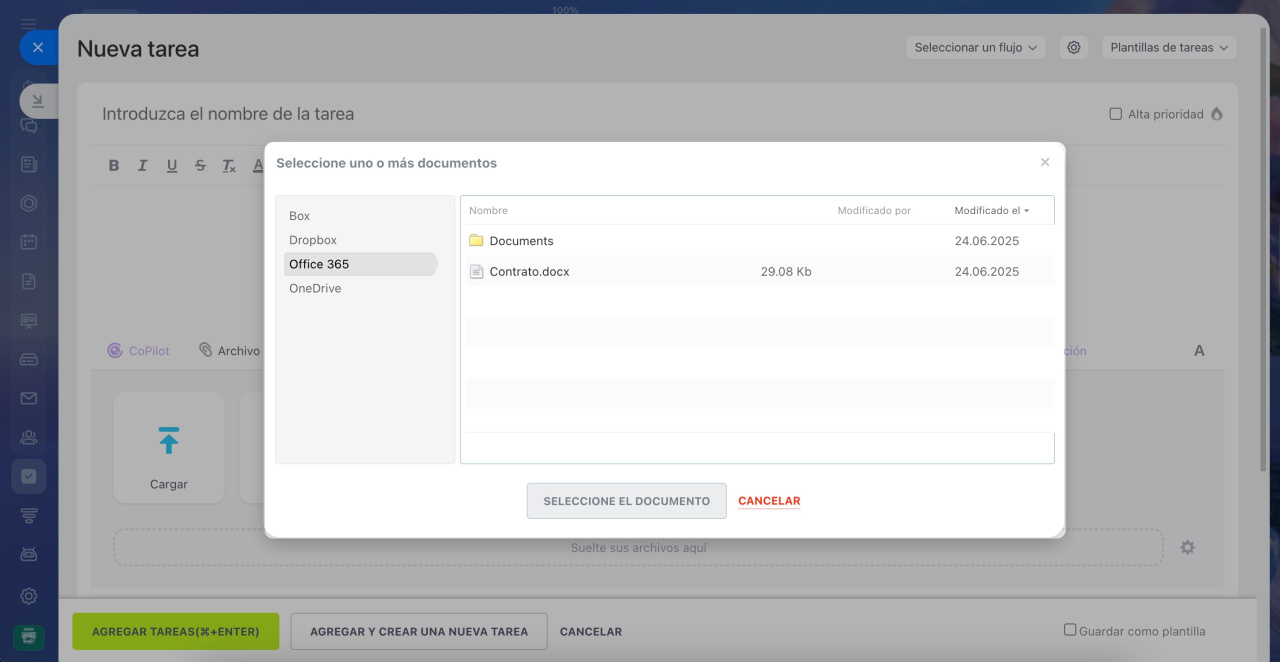1280x662 pixels.
Task: Apply bold formatting
Action: [114, 166]
